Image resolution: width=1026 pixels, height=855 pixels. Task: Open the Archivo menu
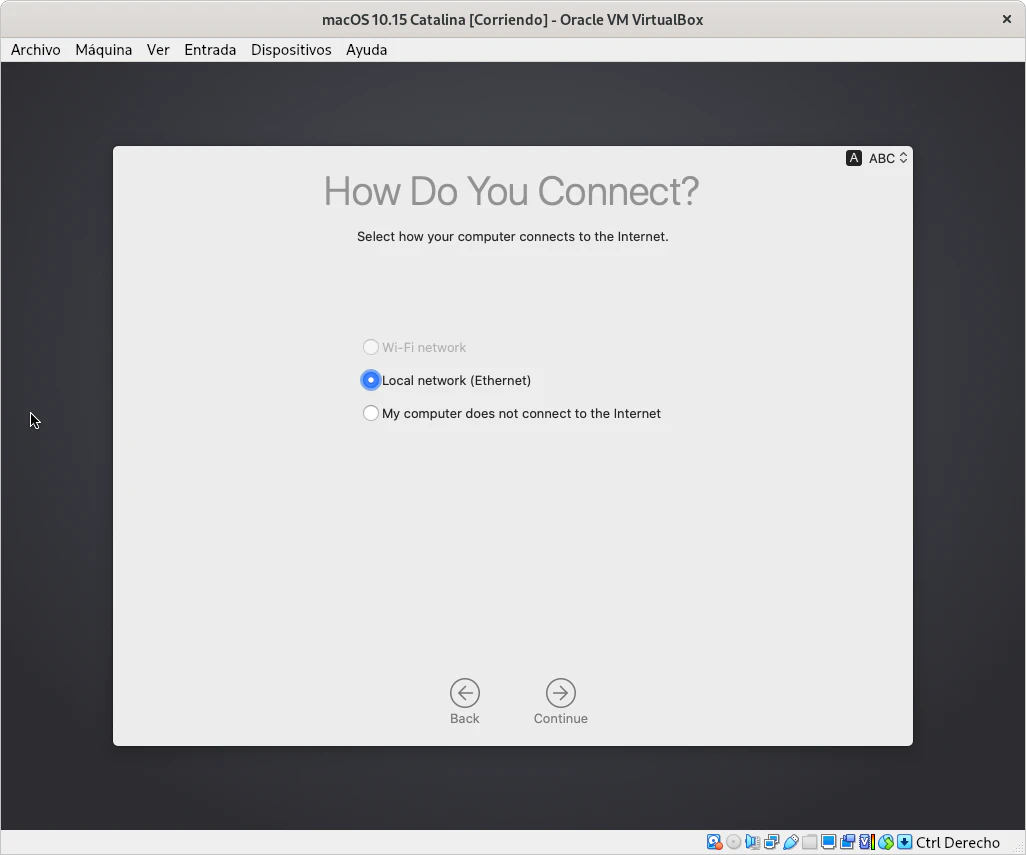point(36,49)
